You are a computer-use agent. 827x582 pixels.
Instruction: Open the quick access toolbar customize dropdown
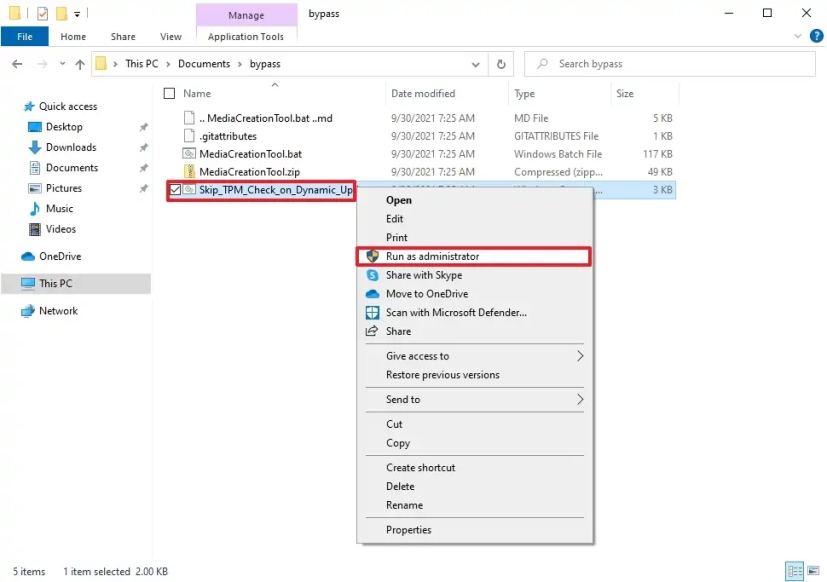tap(77, 14)
